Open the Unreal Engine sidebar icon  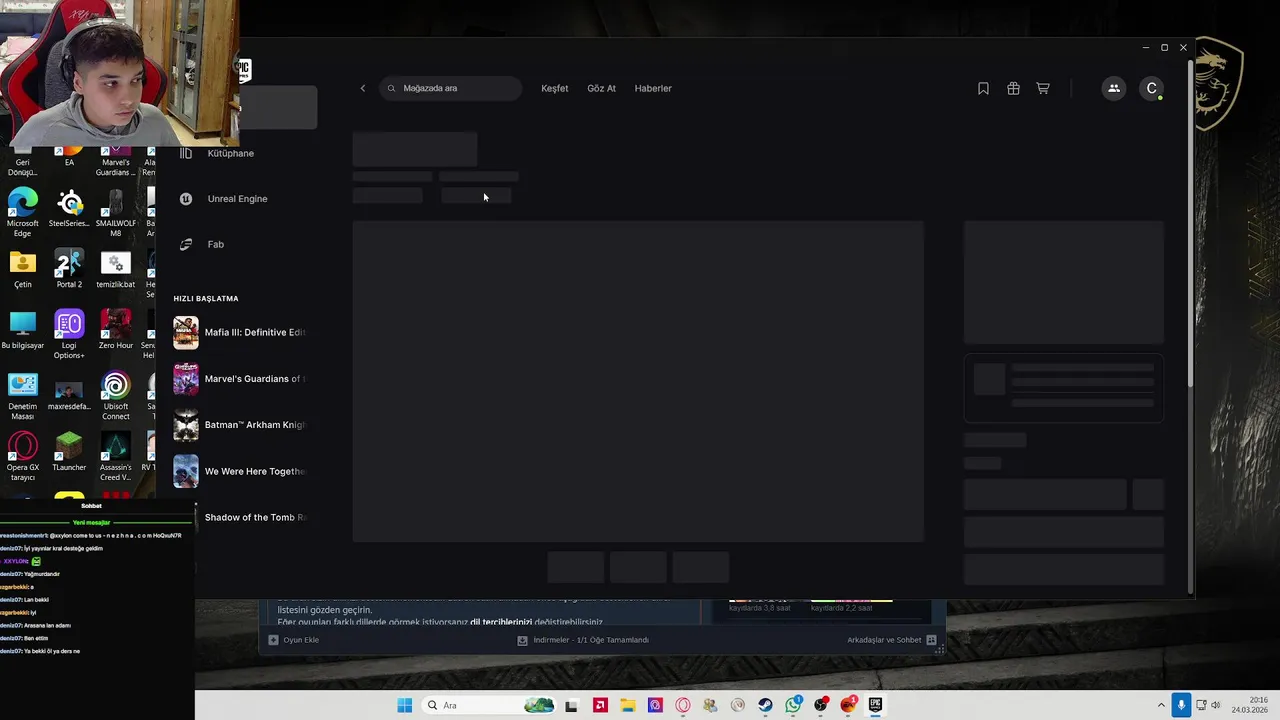[x=185, y=199]
